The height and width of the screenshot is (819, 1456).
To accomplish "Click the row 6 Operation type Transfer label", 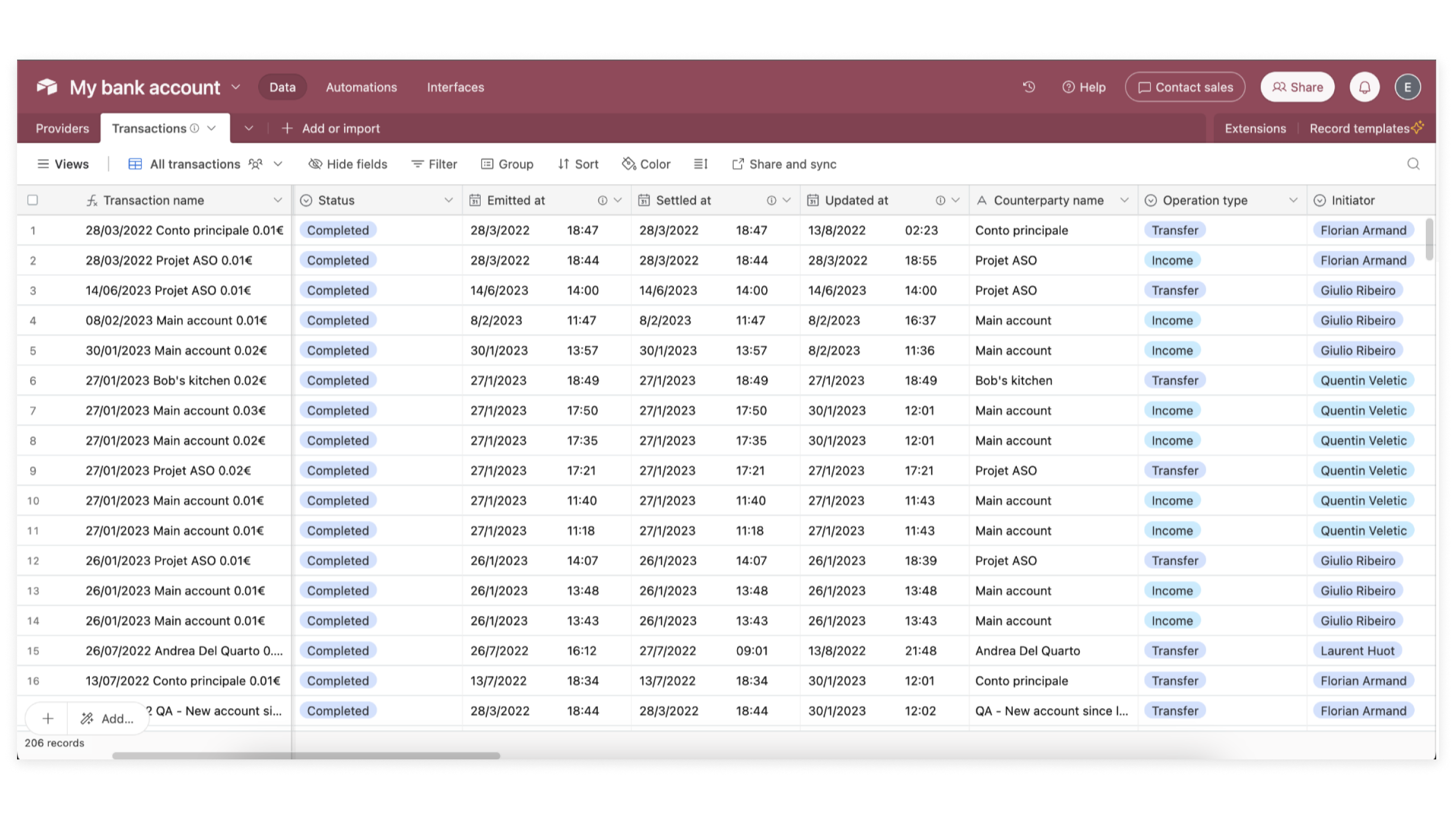I will (1175, 380).
